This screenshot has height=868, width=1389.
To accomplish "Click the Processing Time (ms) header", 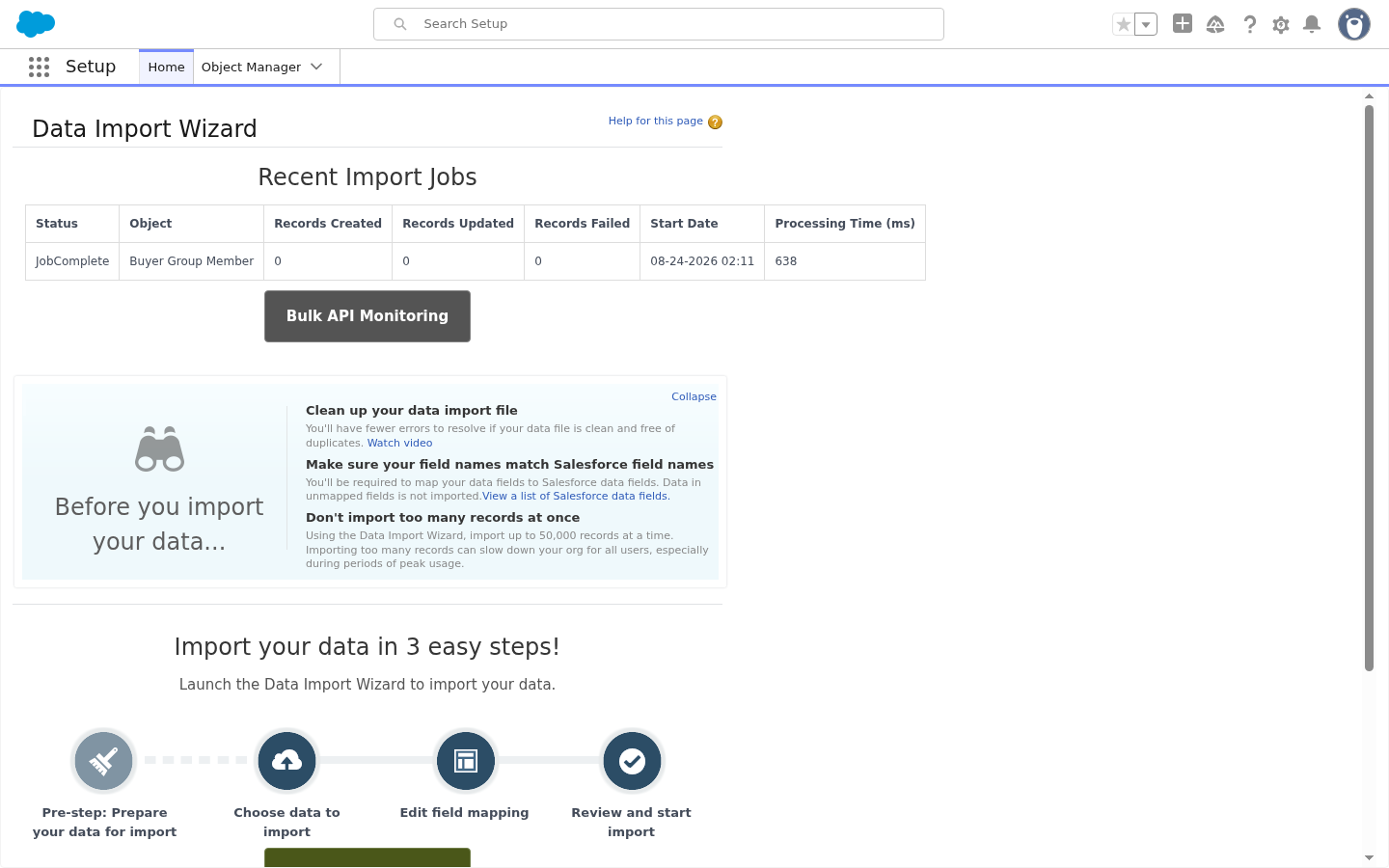I will coord(845,224).
